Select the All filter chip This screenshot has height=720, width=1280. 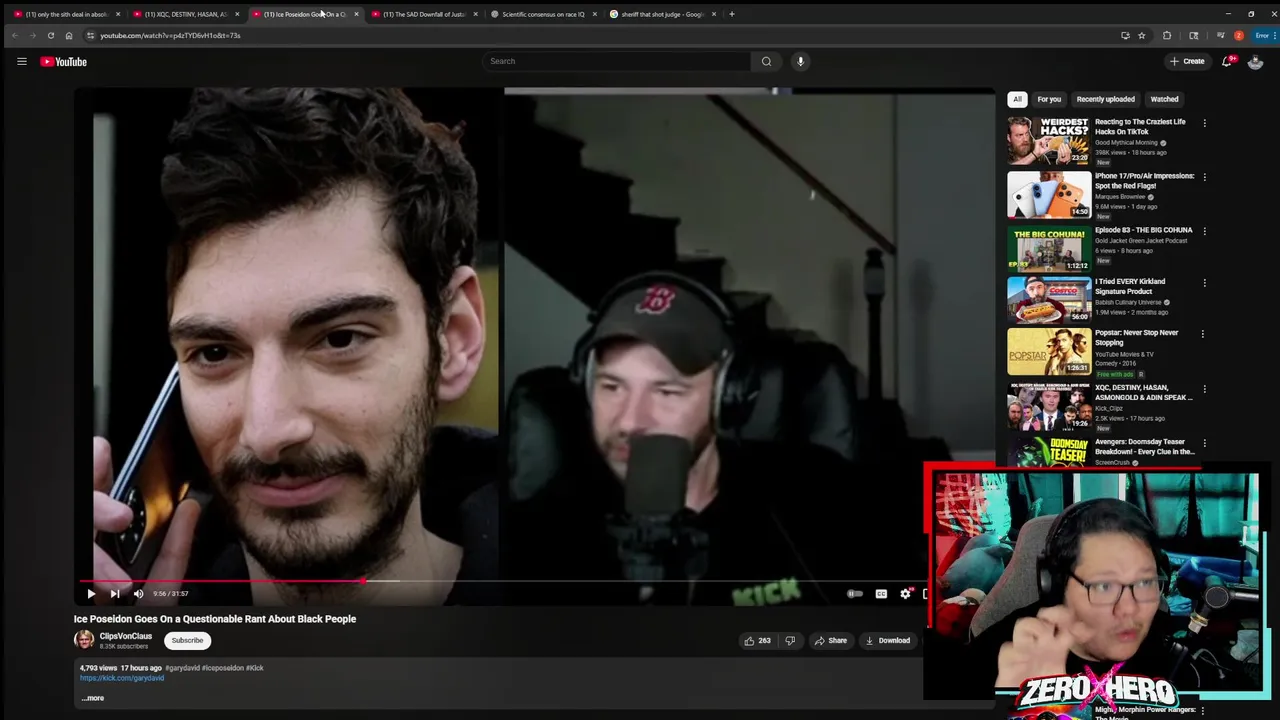click(1017, 99)
